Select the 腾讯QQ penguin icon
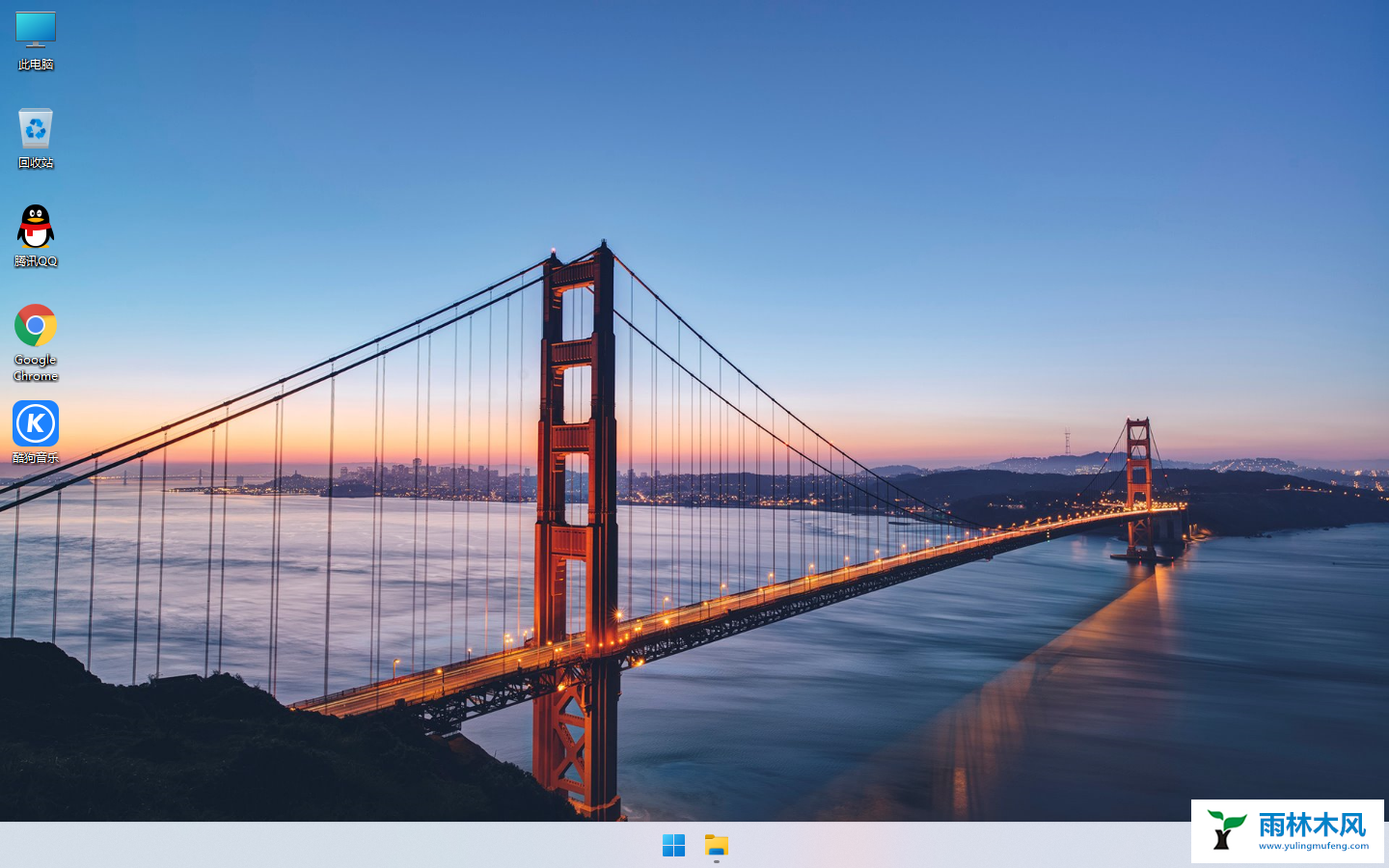1389x868 pixels. click(x=36, y=236)
